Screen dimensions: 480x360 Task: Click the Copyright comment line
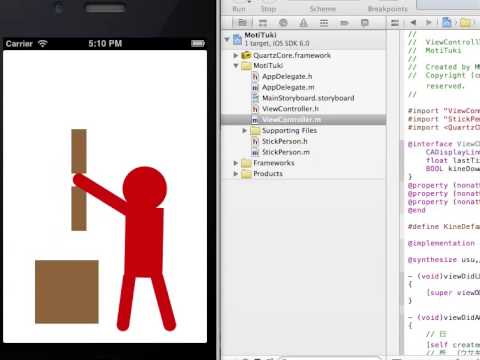444,75
